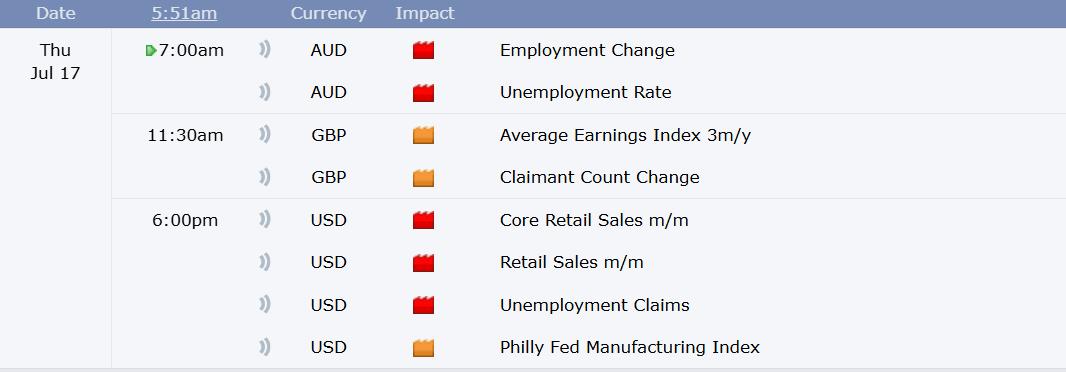Select the Thu Jul 17 date cell

point(55,61)
